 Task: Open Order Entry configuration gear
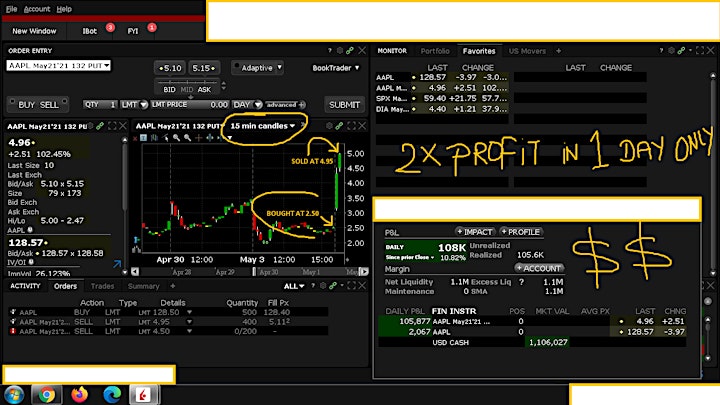[x=340, y=51]
